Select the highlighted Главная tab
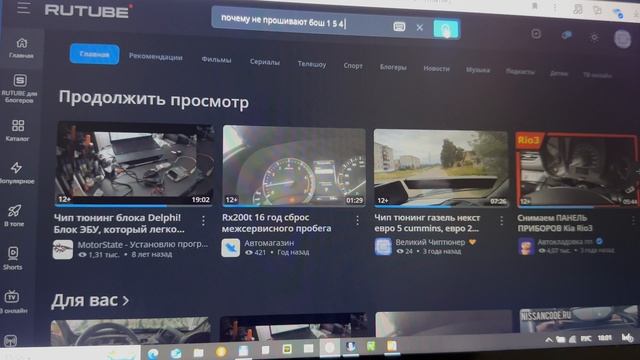The height and width of the screenshot is (360, 640). 94,54
